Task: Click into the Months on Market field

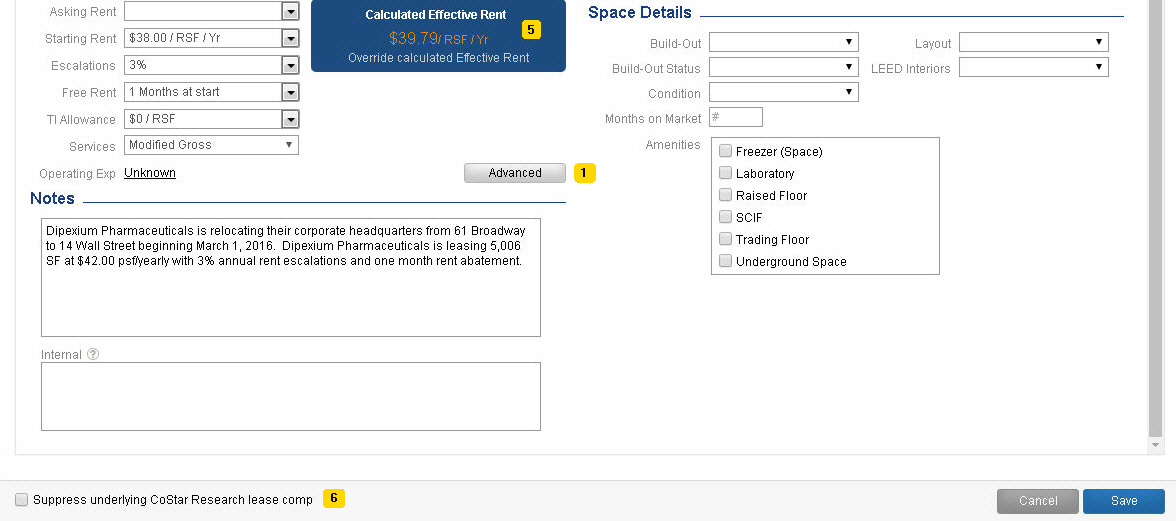Action: (736, 118)
